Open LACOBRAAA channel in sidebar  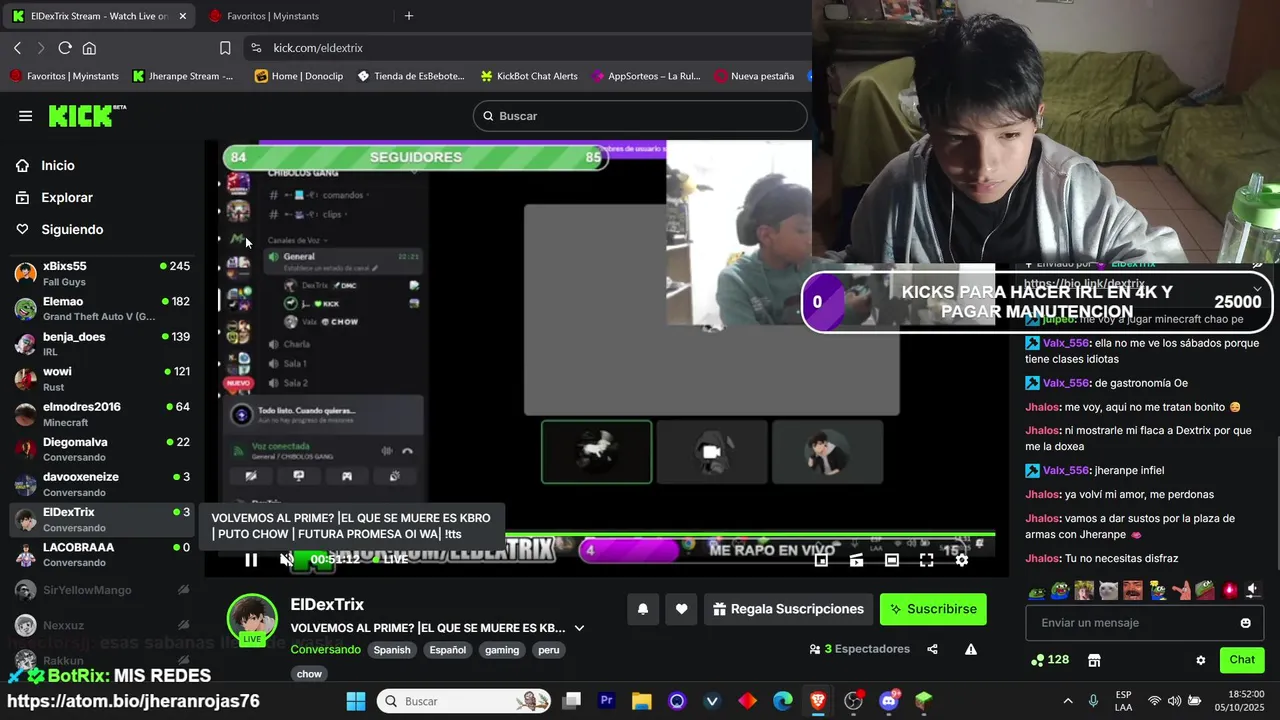[101, 554]
